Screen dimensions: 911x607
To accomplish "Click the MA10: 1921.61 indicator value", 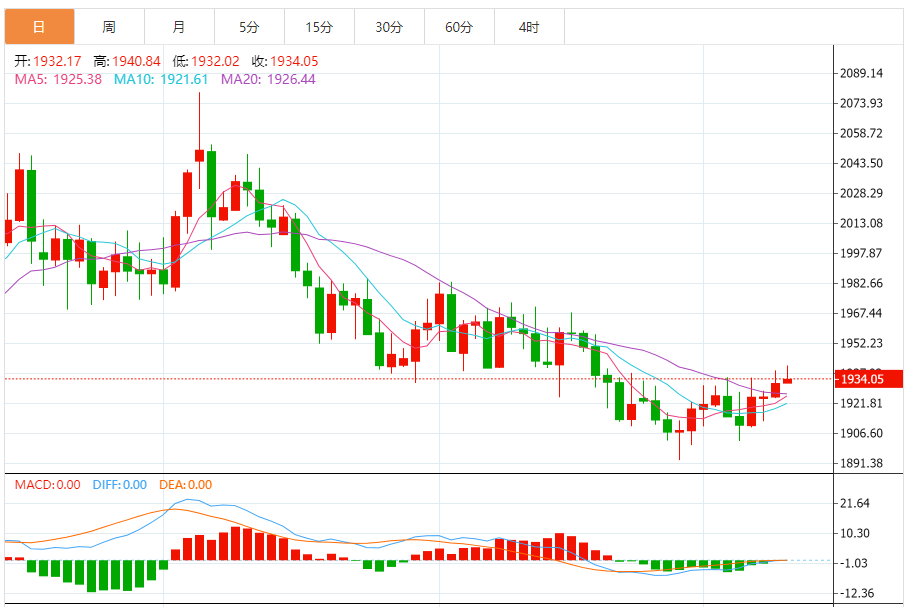I will (161, 80).
